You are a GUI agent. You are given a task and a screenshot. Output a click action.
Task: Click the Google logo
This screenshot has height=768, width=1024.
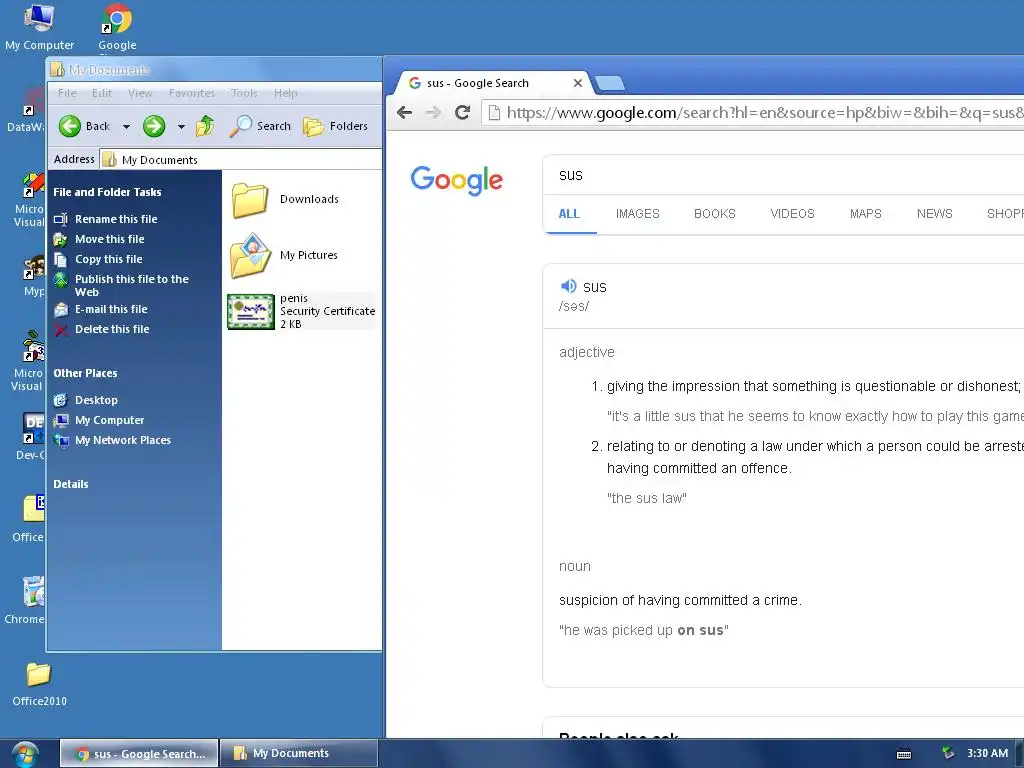point(456,180)
